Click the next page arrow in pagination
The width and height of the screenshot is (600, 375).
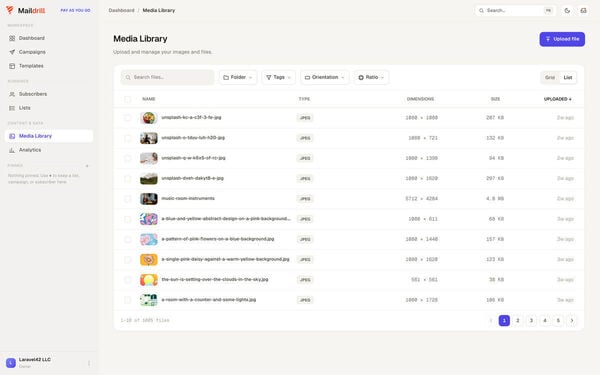click(x=572, y=321)
